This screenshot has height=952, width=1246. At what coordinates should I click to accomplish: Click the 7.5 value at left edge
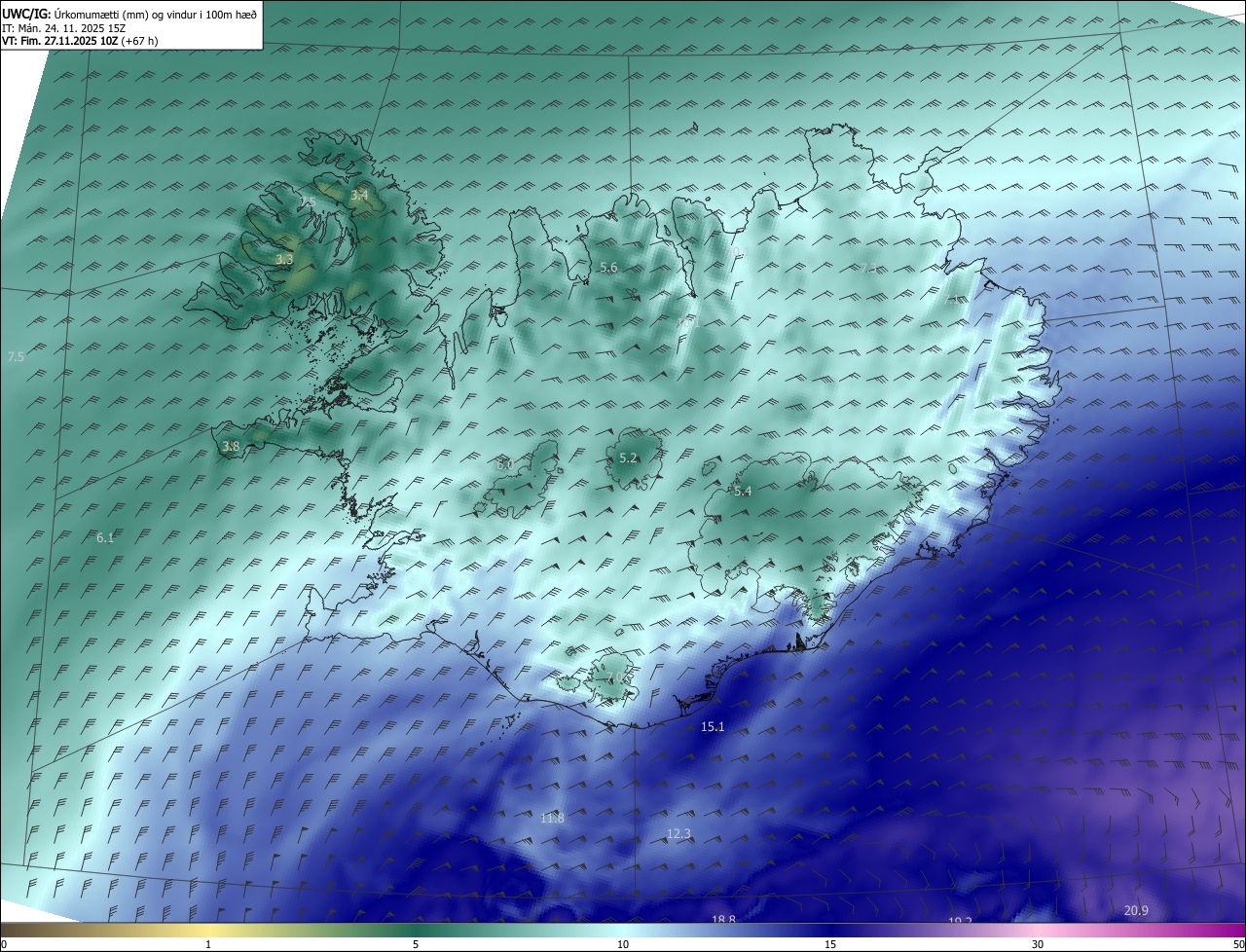click(16, 357)
